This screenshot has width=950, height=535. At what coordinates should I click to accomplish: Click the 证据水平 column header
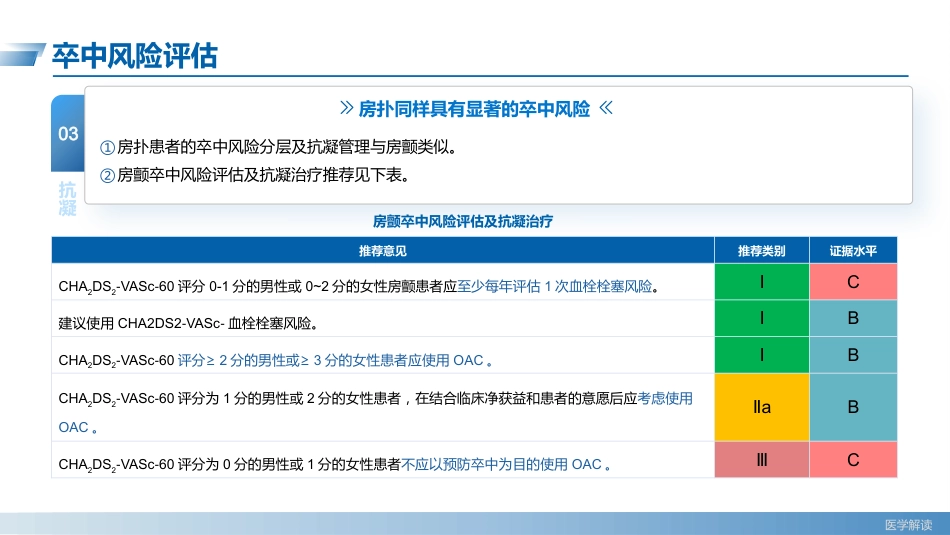(x=853, y=251)
